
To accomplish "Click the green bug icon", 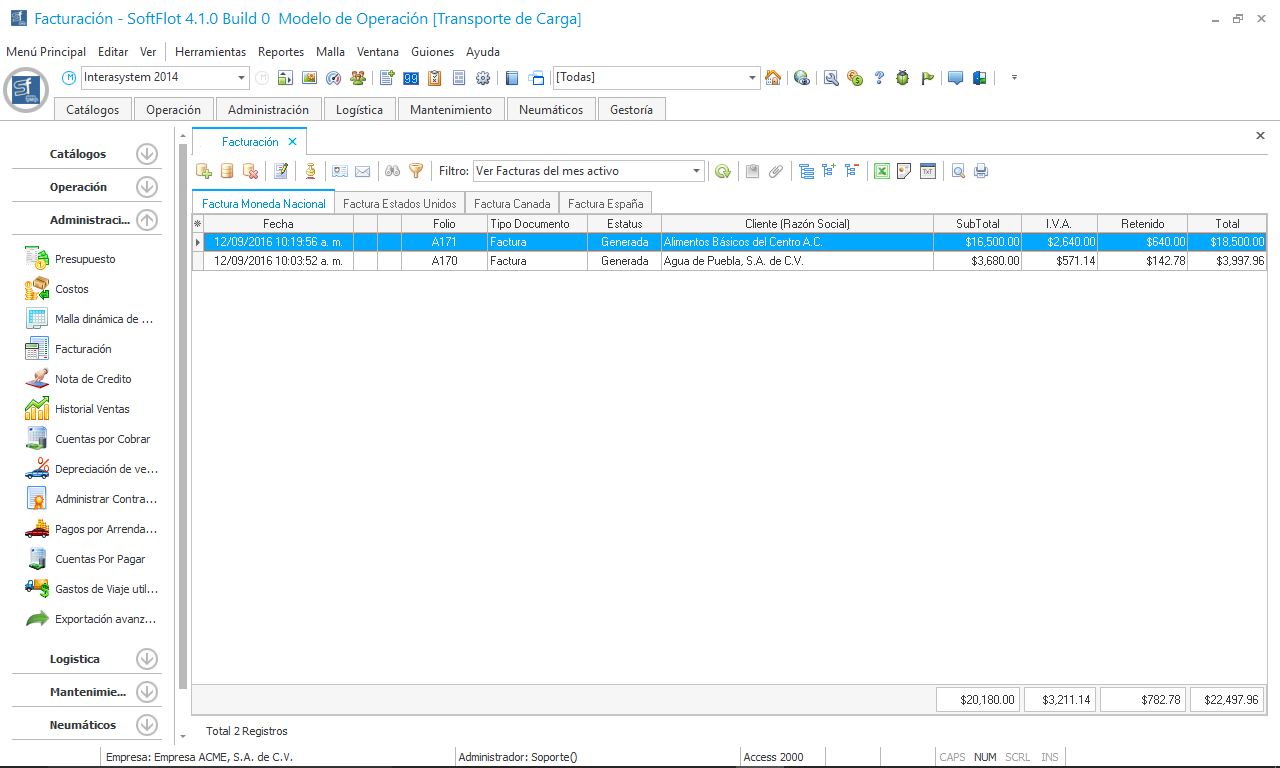I will [x=903, y=78].
